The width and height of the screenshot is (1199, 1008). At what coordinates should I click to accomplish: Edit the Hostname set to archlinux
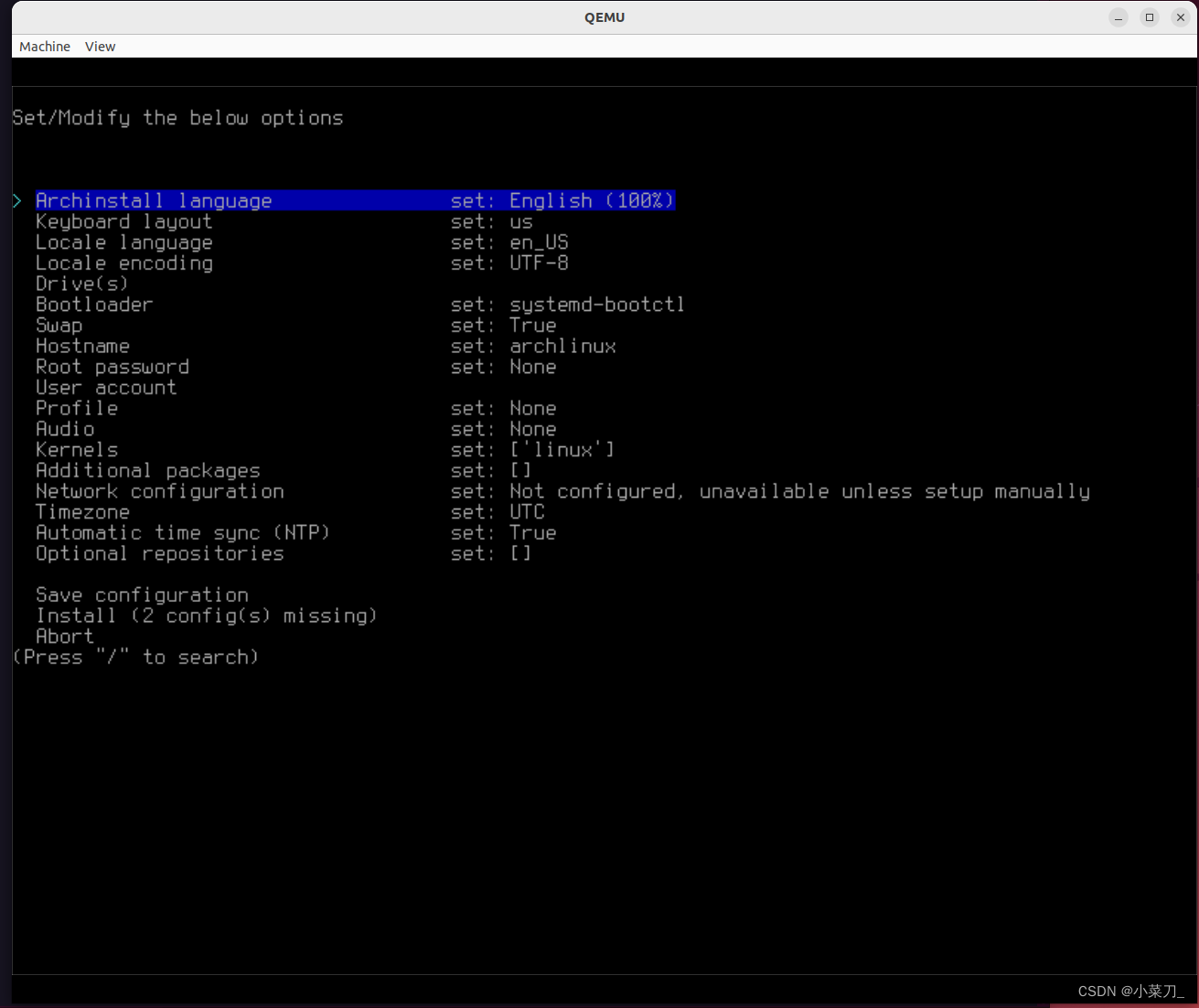tap(82, 346)
